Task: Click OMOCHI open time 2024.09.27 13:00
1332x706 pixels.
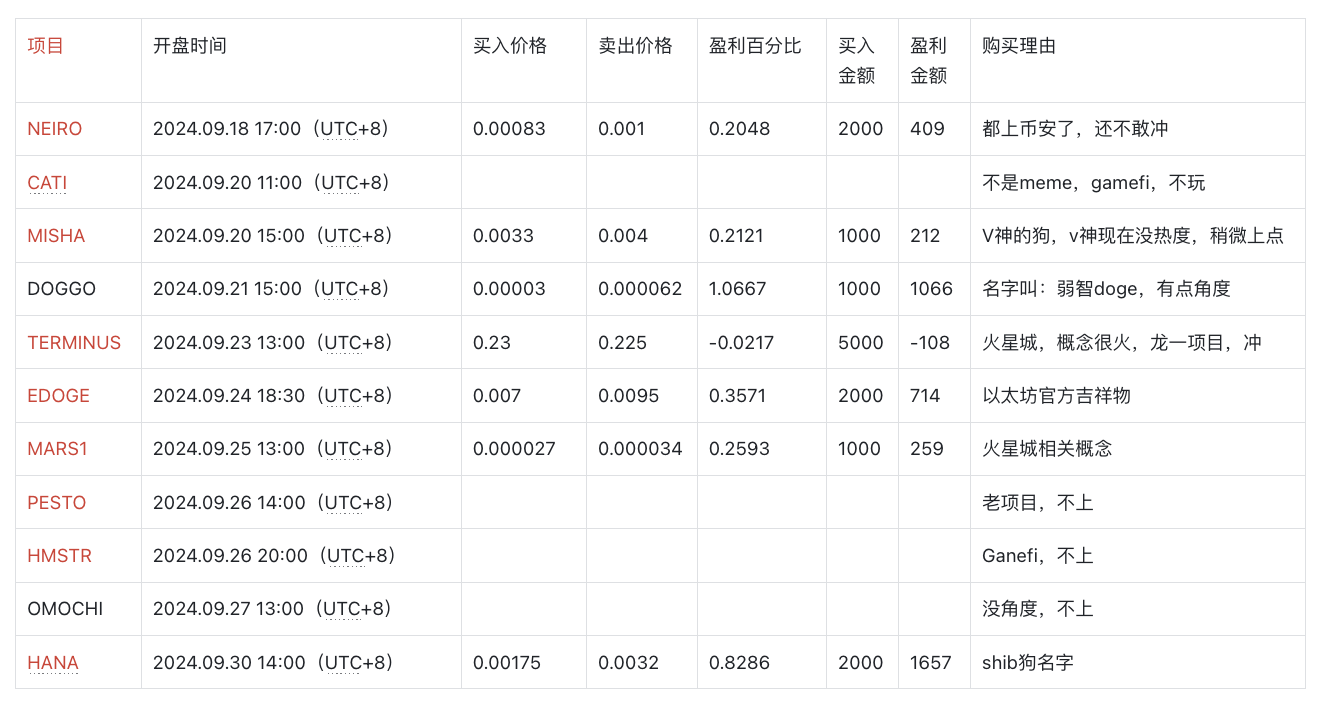Action: click(275, 609)
